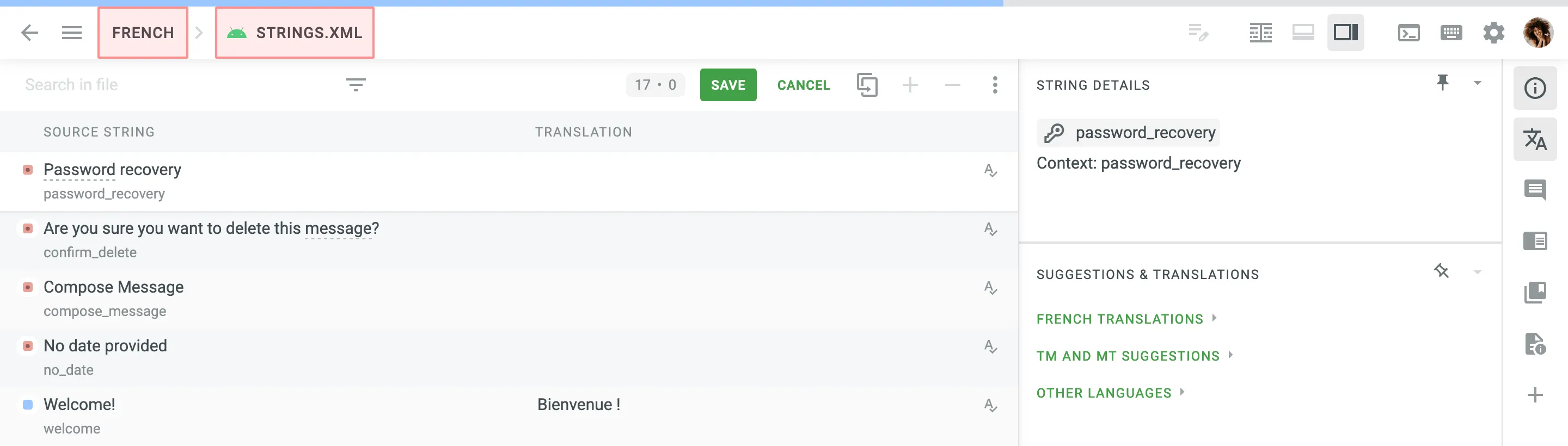
Task: Click red status marker of Password recovery
Action: coord(27,170)
